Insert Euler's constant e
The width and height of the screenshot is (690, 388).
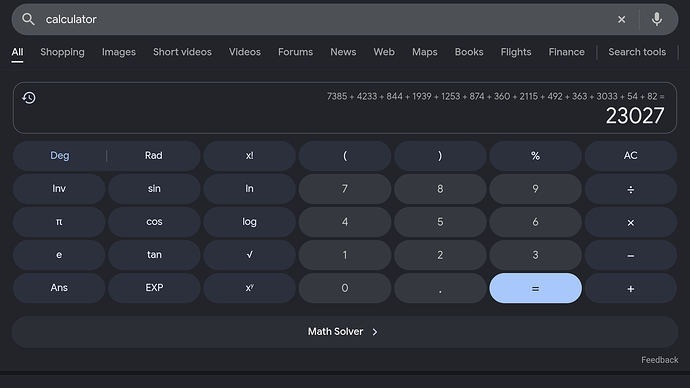coord(59,255)
